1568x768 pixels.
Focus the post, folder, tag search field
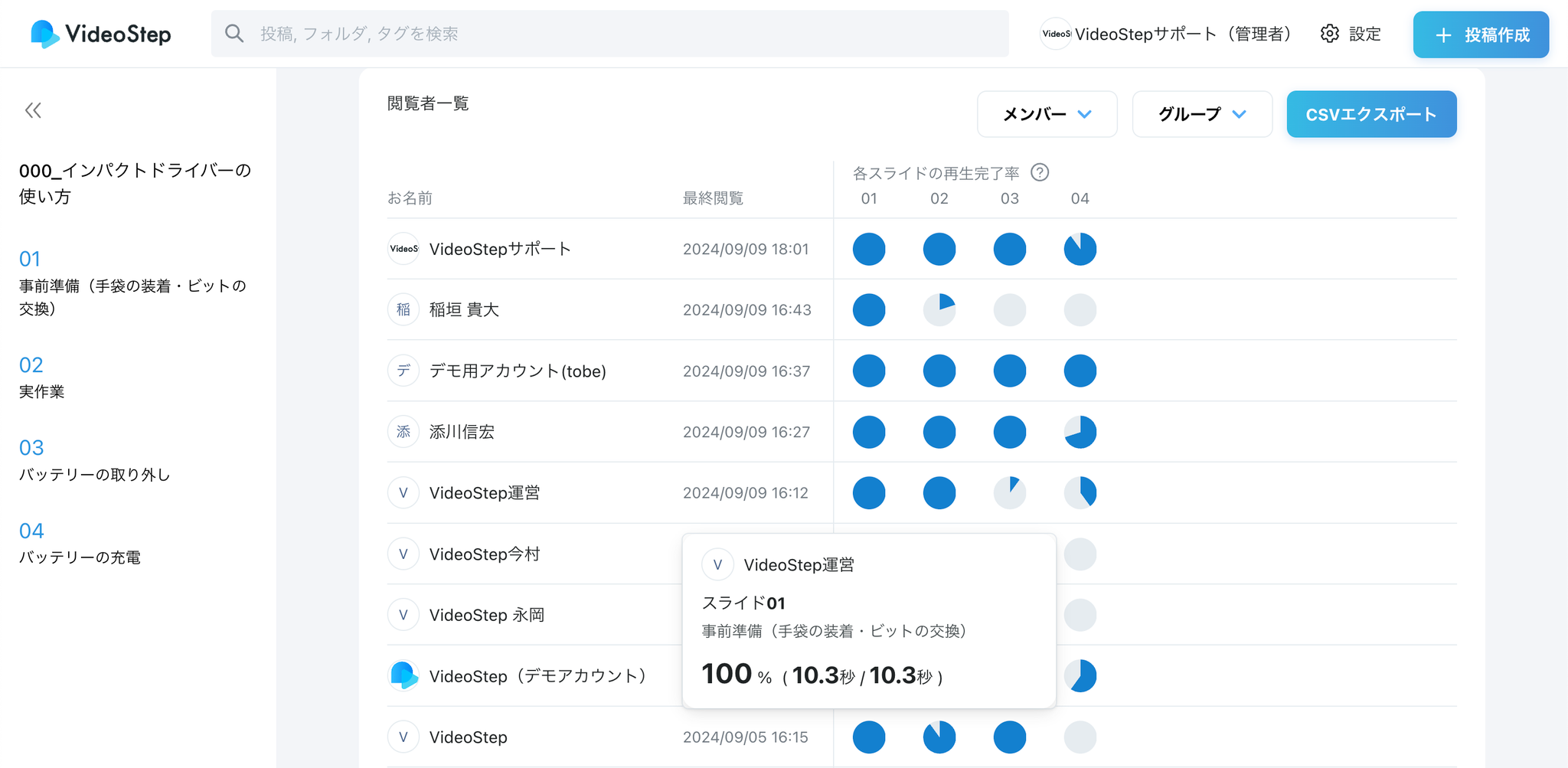[x=609, y=34]
